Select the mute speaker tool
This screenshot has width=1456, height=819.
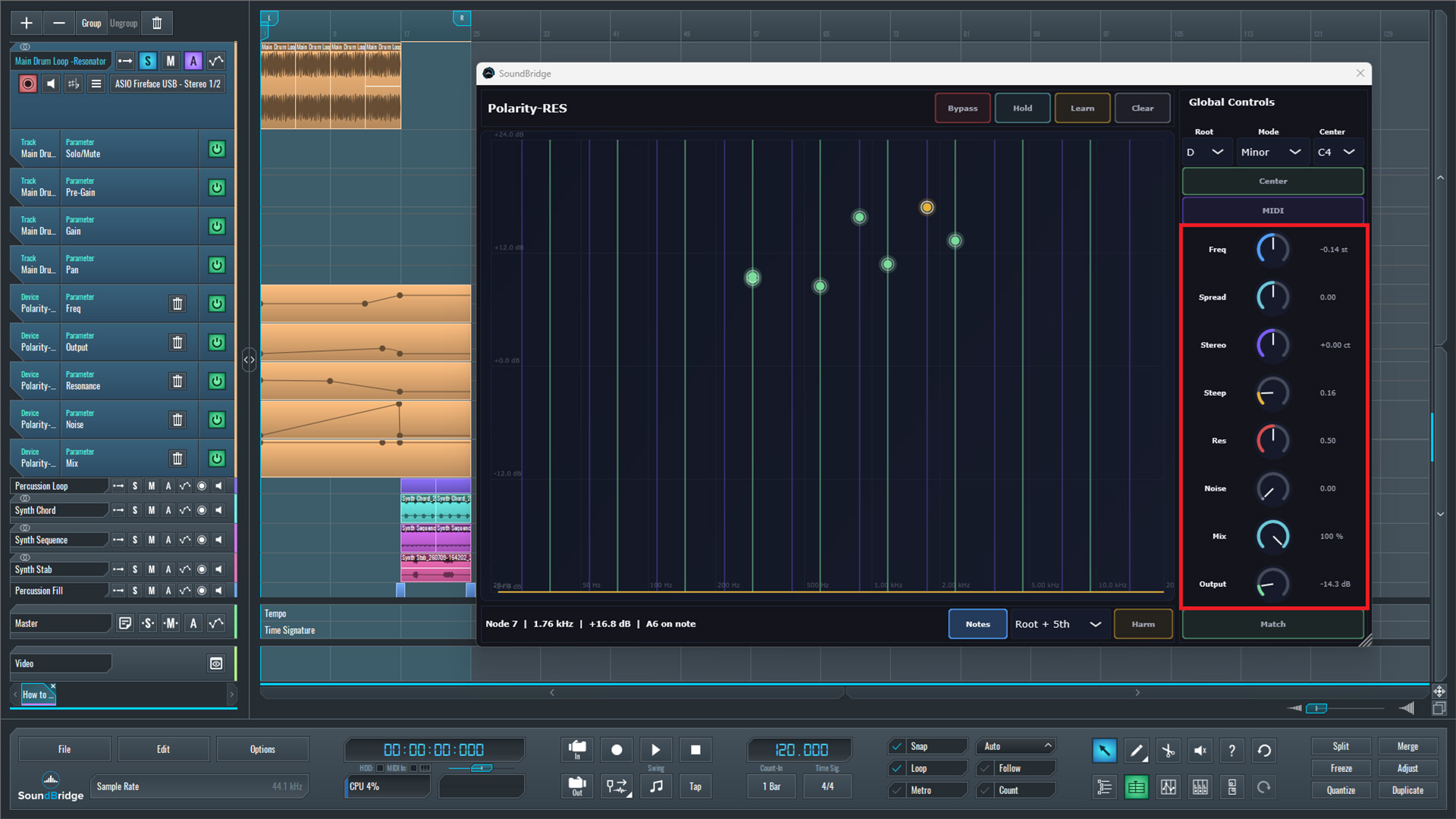pyautogui.click(x=1200, y=751)
